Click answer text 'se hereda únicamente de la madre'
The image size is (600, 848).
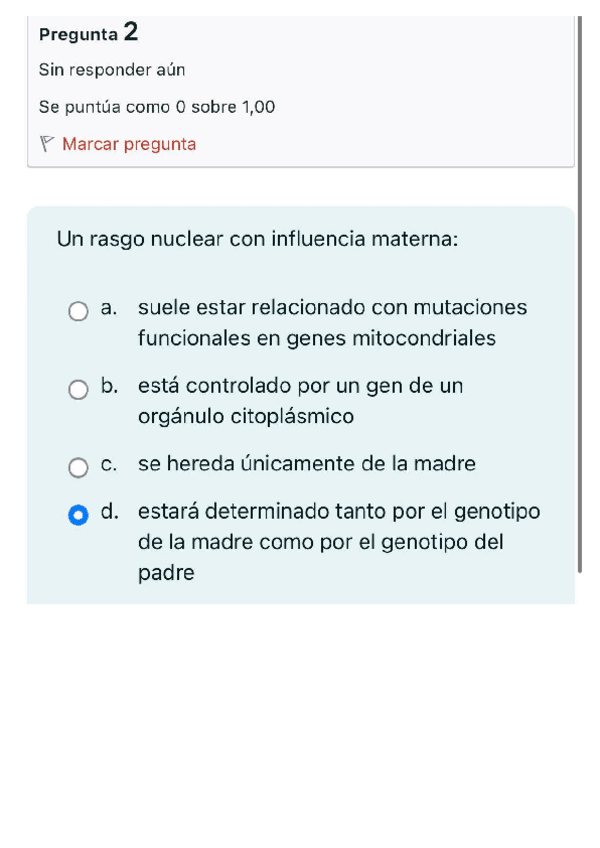point(307,464)
